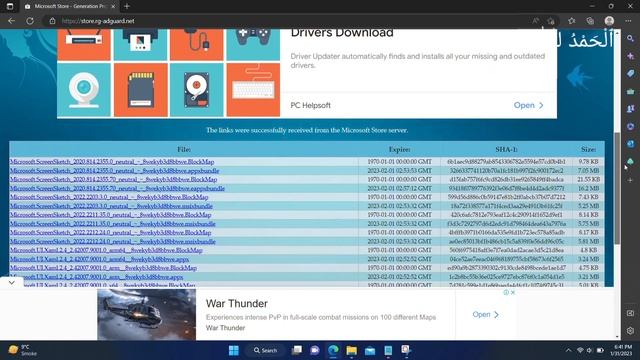Close the Microsoft Store - Generation tab
The height and width of the screenshot is (360, 640).
coord(113,6)
